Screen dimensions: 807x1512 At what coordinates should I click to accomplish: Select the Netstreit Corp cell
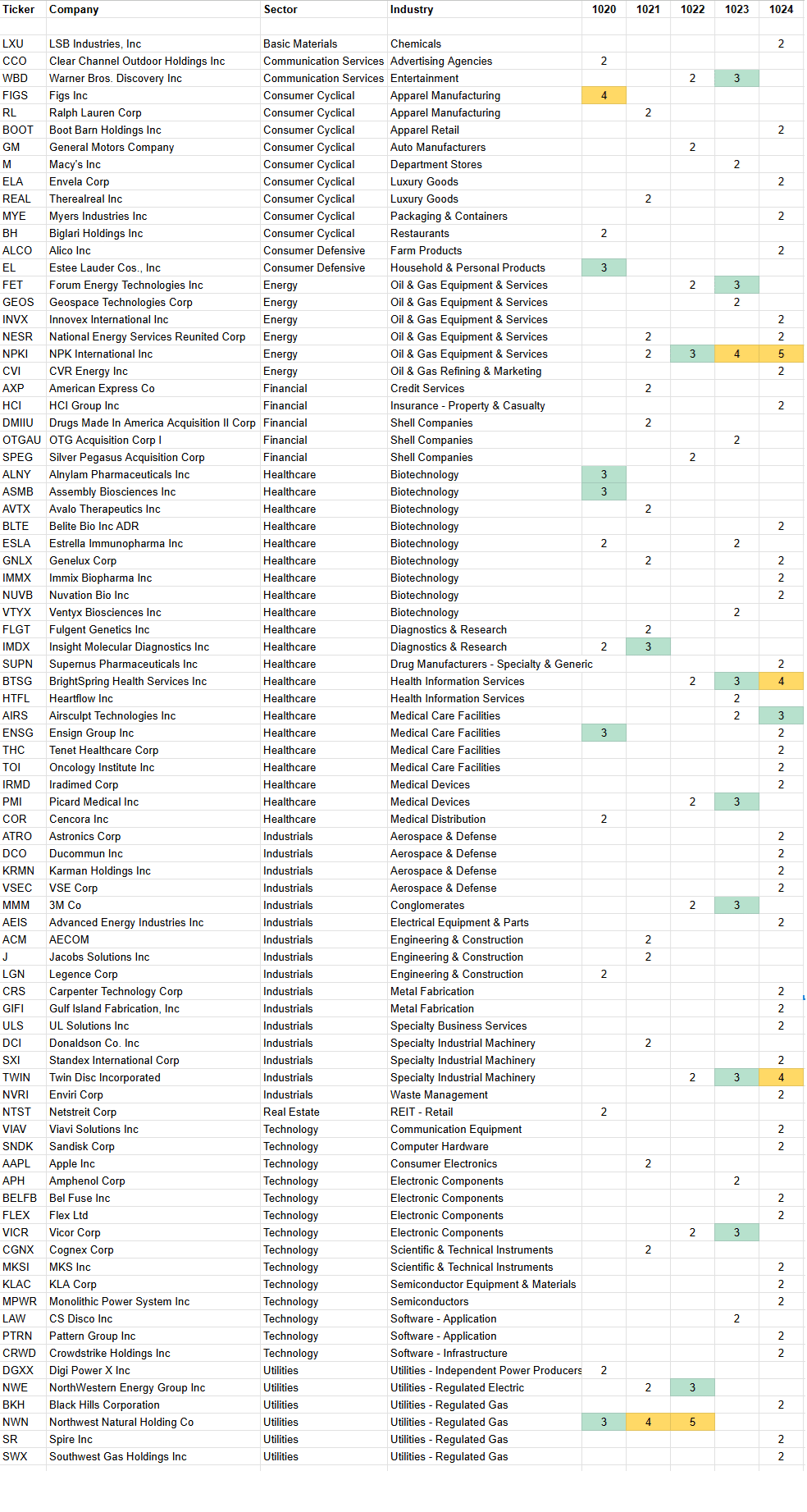coord(153,1112)
